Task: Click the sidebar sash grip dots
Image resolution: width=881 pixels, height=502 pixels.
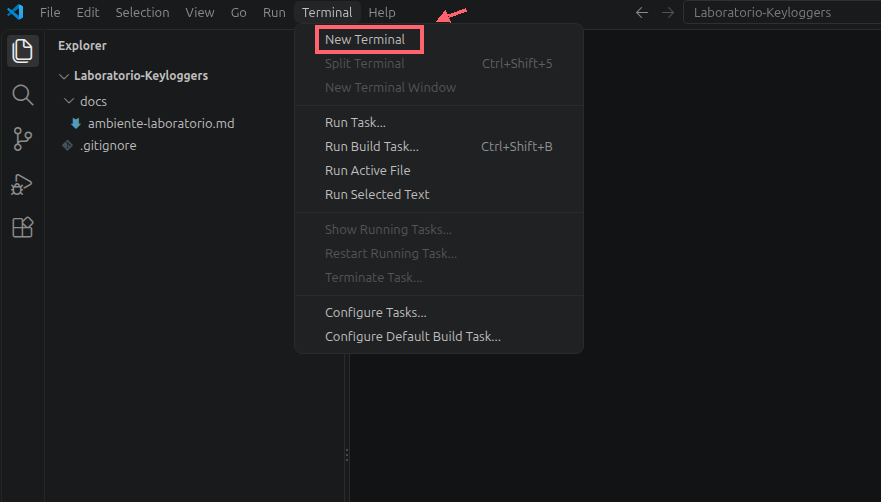Action: coord(347,455)
